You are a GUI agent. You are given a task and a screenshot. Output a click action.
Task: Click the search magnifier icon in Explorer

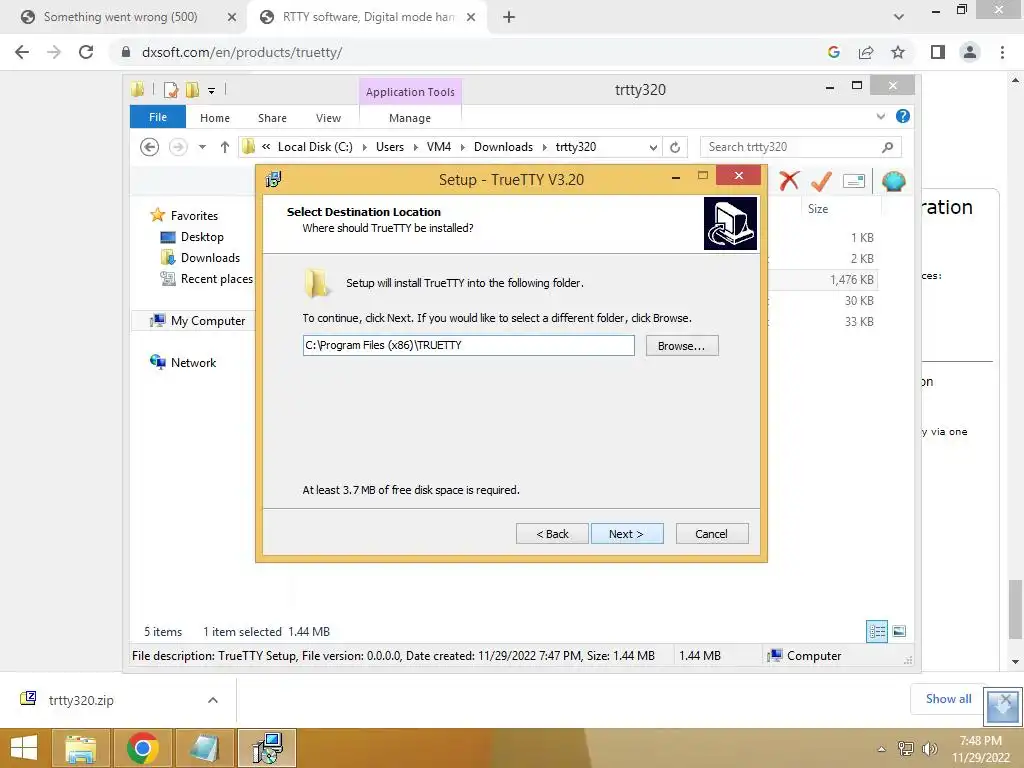click(888, 147)
